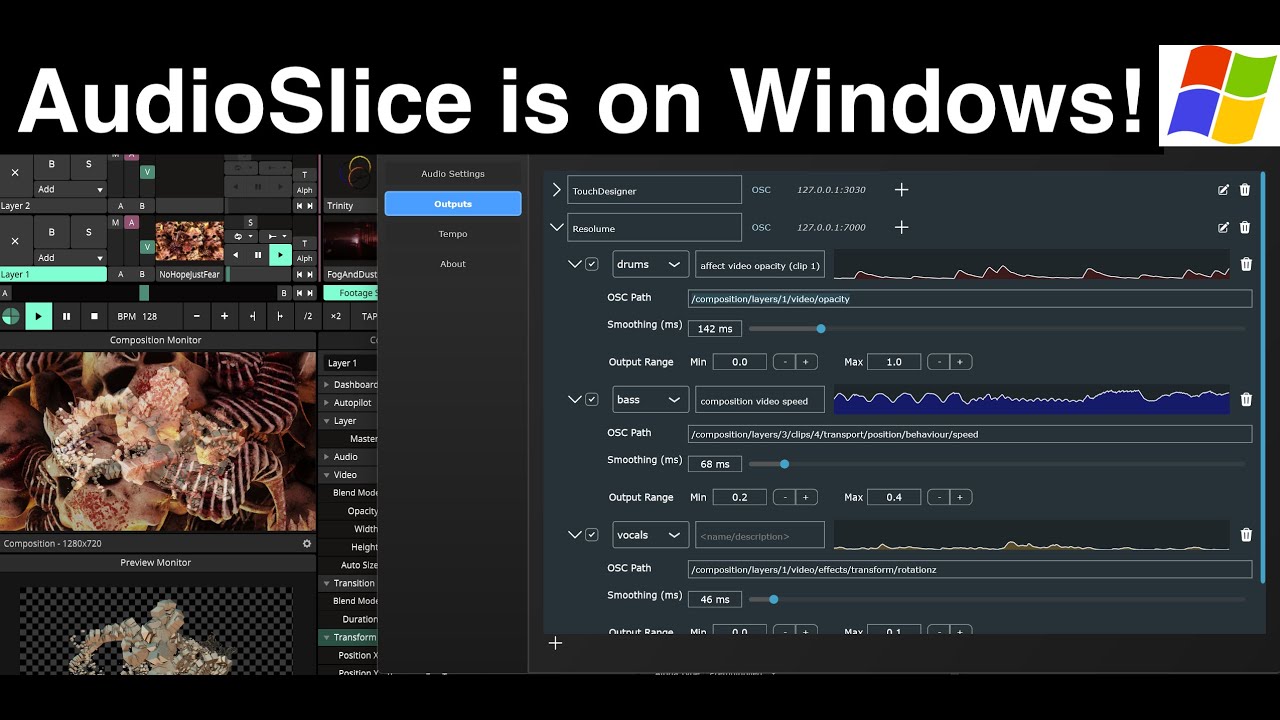Select the NoHopeJustFear clip thumbnail
Image resolution: width=1280 pixels, height=720 pixels.
(190, 242)
